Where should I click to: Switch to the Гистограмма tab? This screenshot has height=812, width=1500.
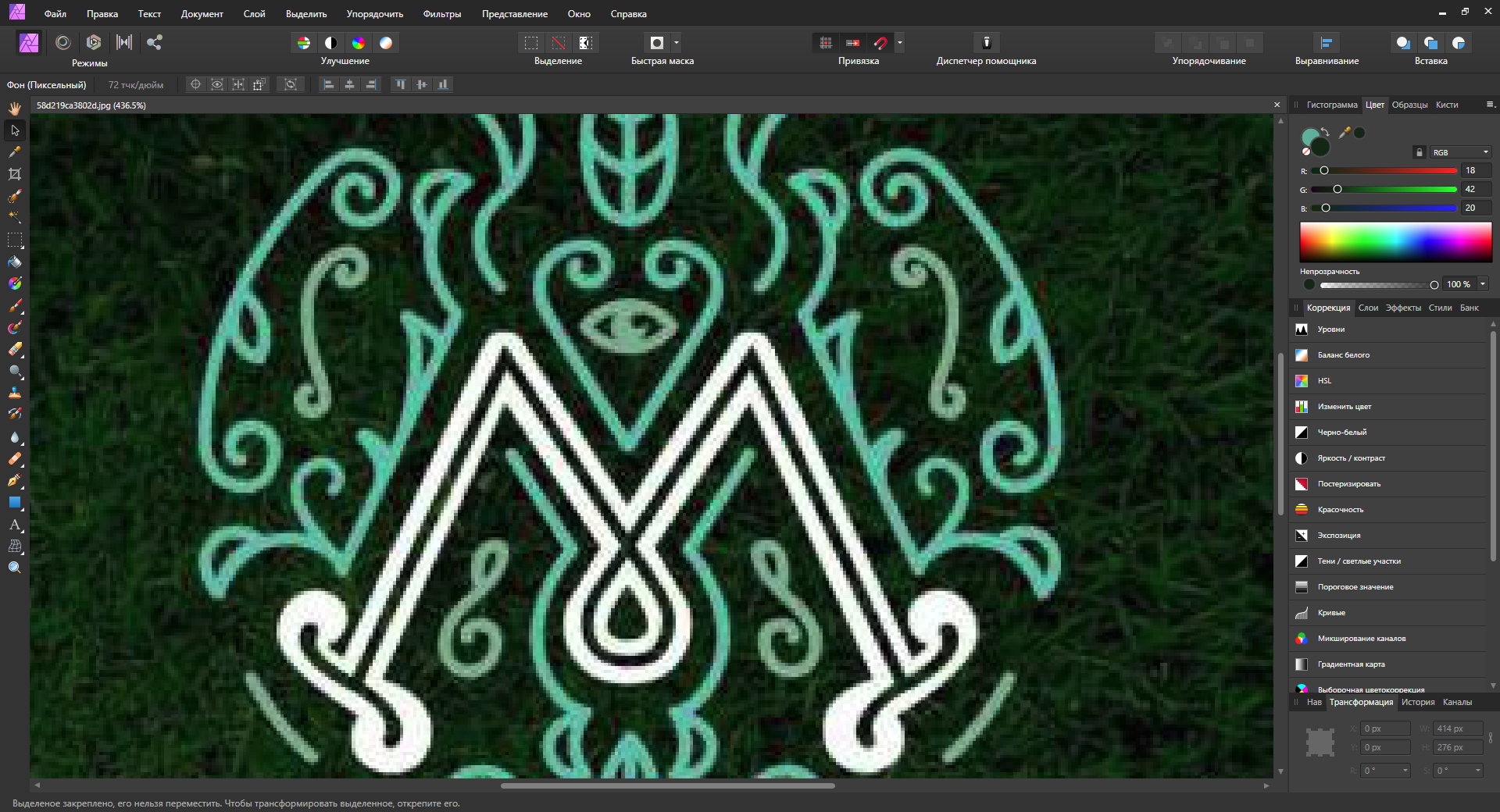click(1332, 105)
